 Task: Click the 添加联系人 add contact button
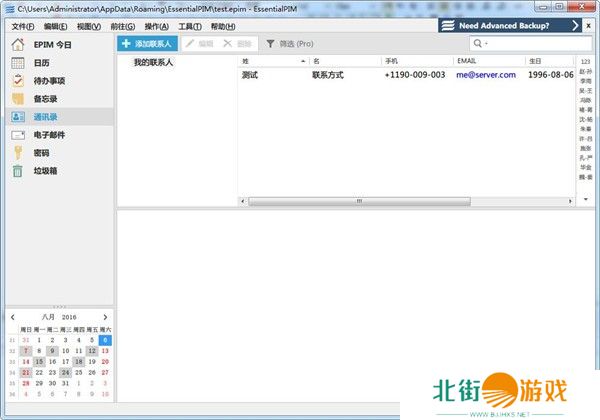(x=148, y=44)
